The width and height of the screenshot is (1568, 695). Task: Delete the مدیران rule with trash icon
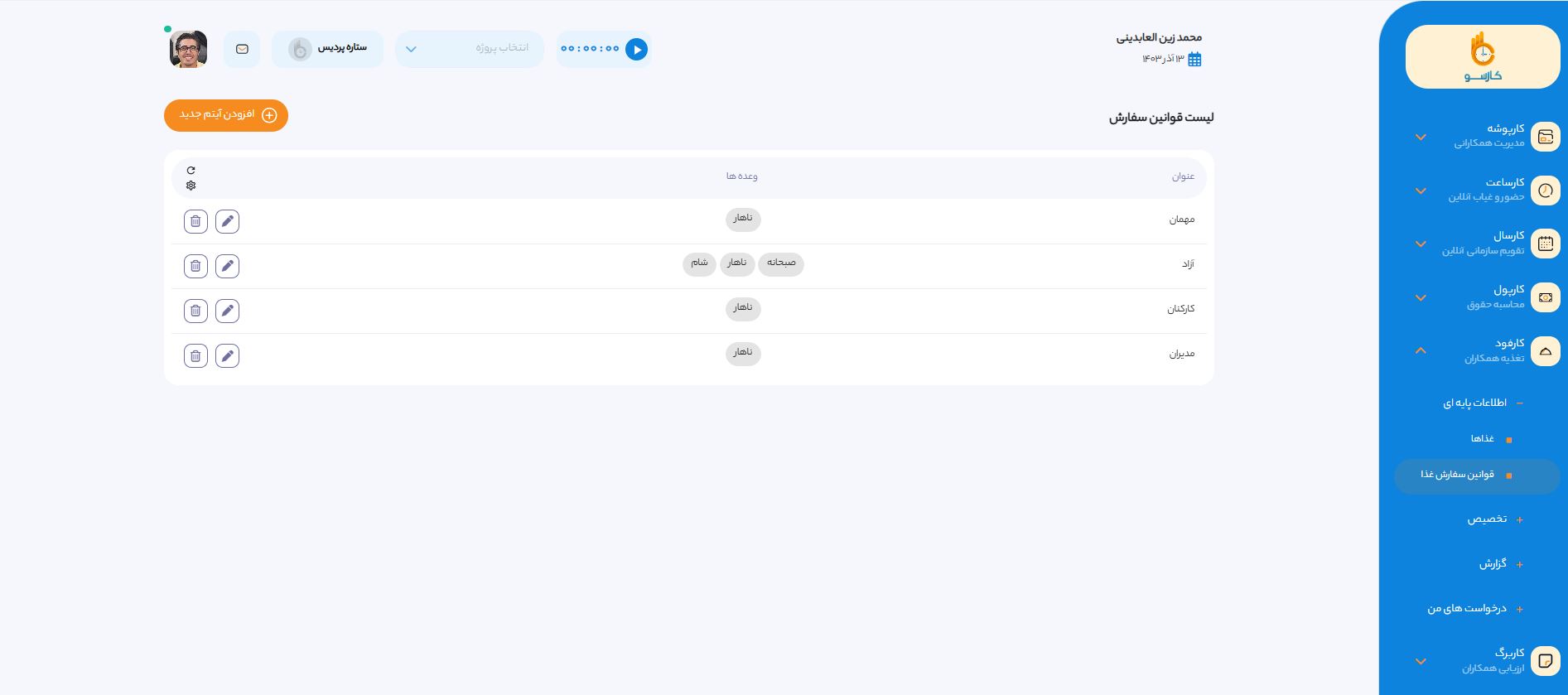point(195,355)
